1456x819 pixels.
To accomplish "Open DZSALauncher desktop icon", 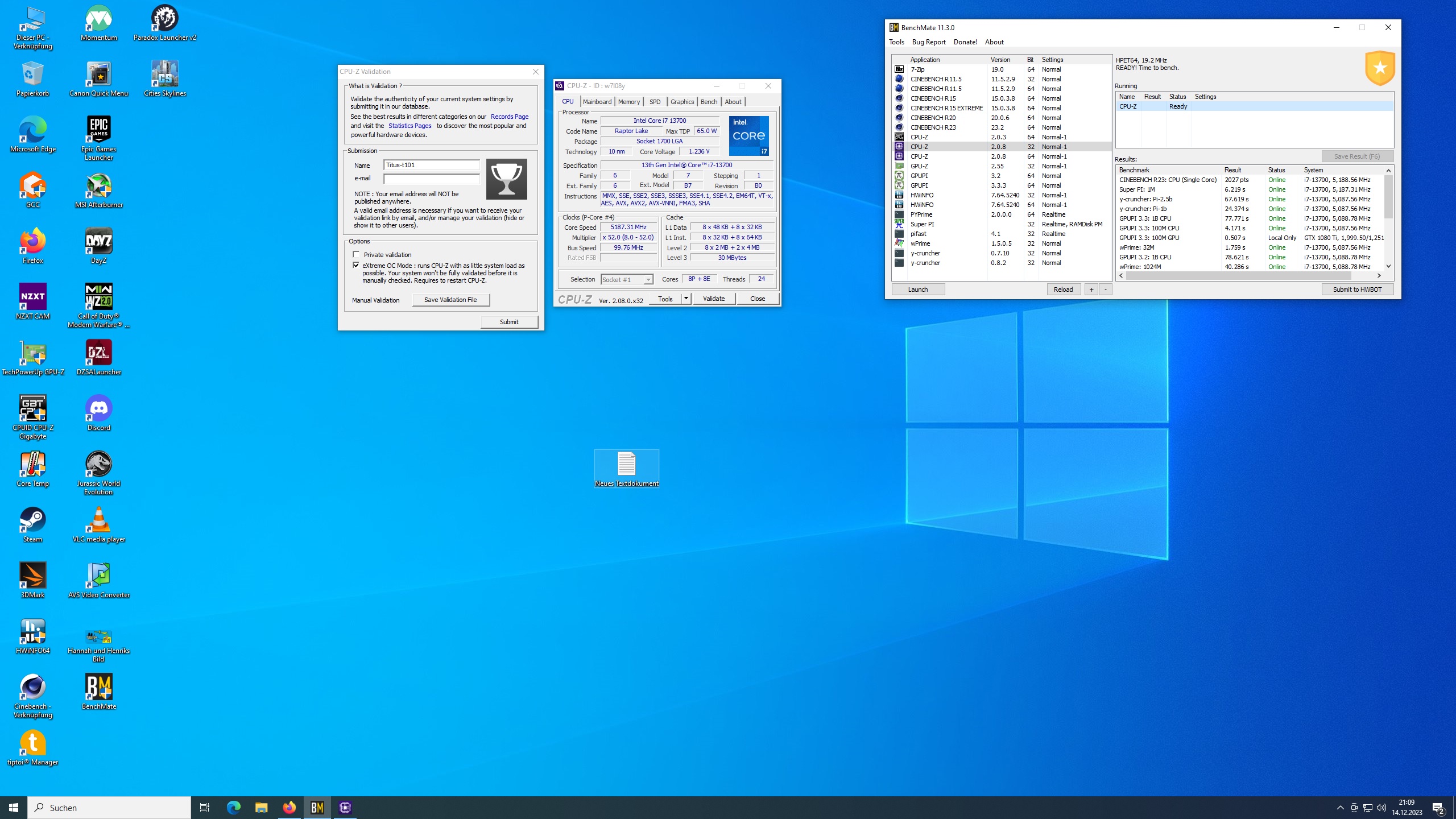I will pos(98,358).
